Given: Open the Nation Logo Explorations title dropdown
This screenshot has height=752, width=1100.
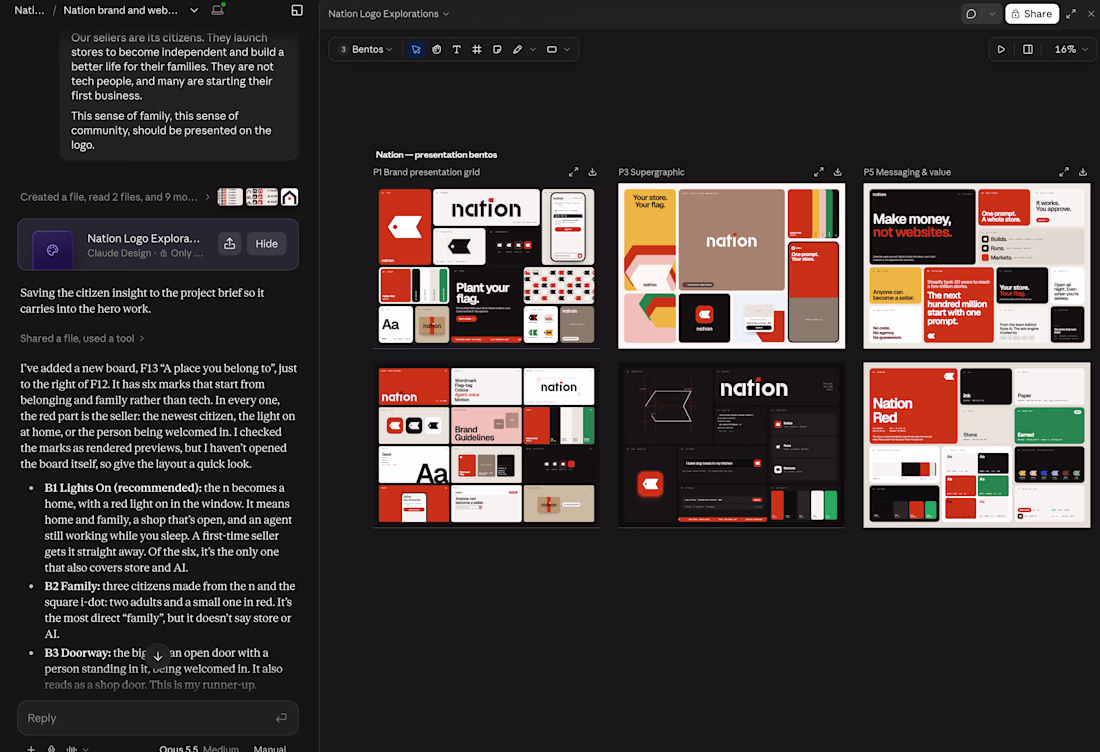Looking at the screenshot, I should [389, 13].
